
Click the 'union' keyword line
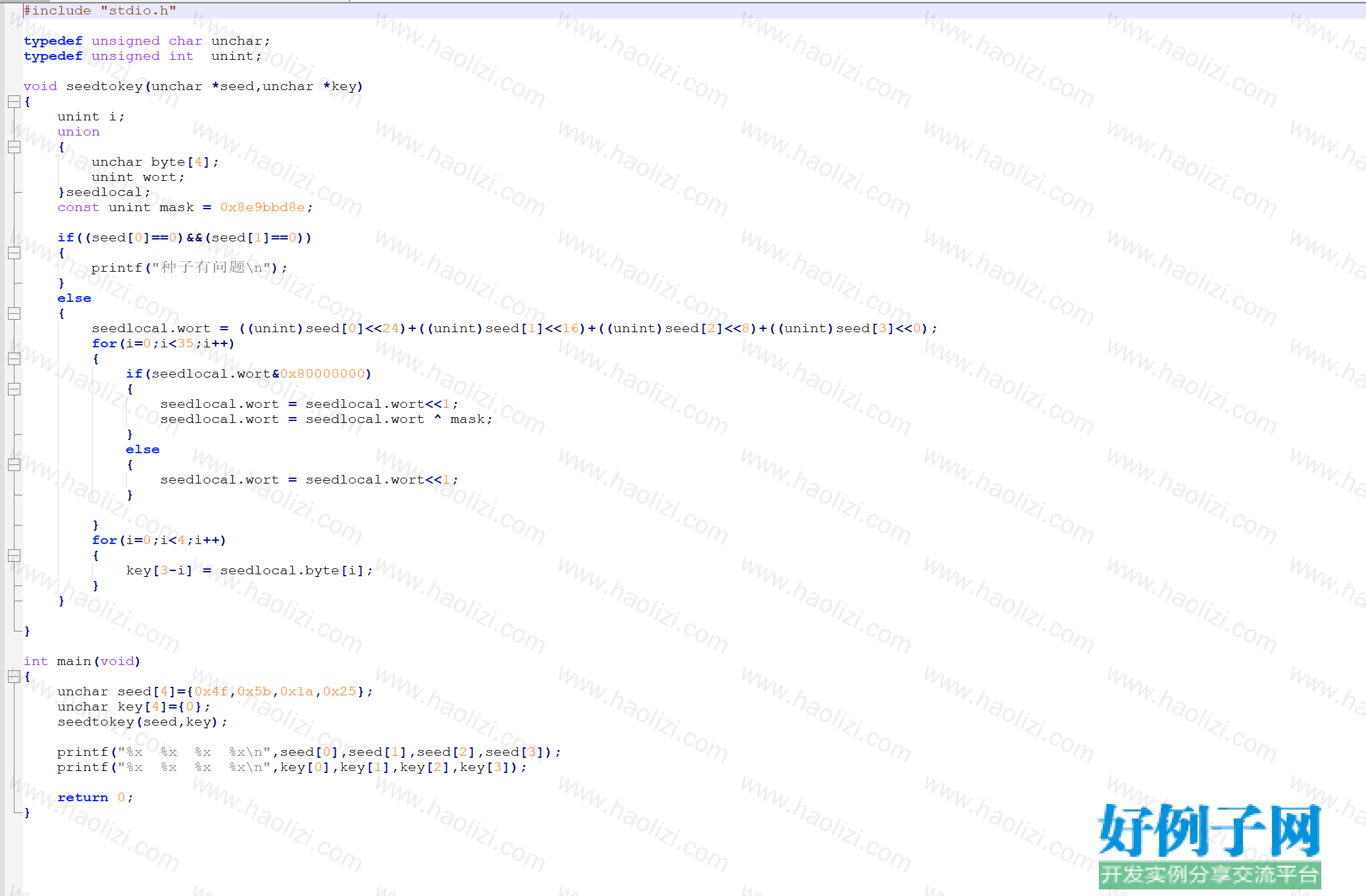coord(78,132)
